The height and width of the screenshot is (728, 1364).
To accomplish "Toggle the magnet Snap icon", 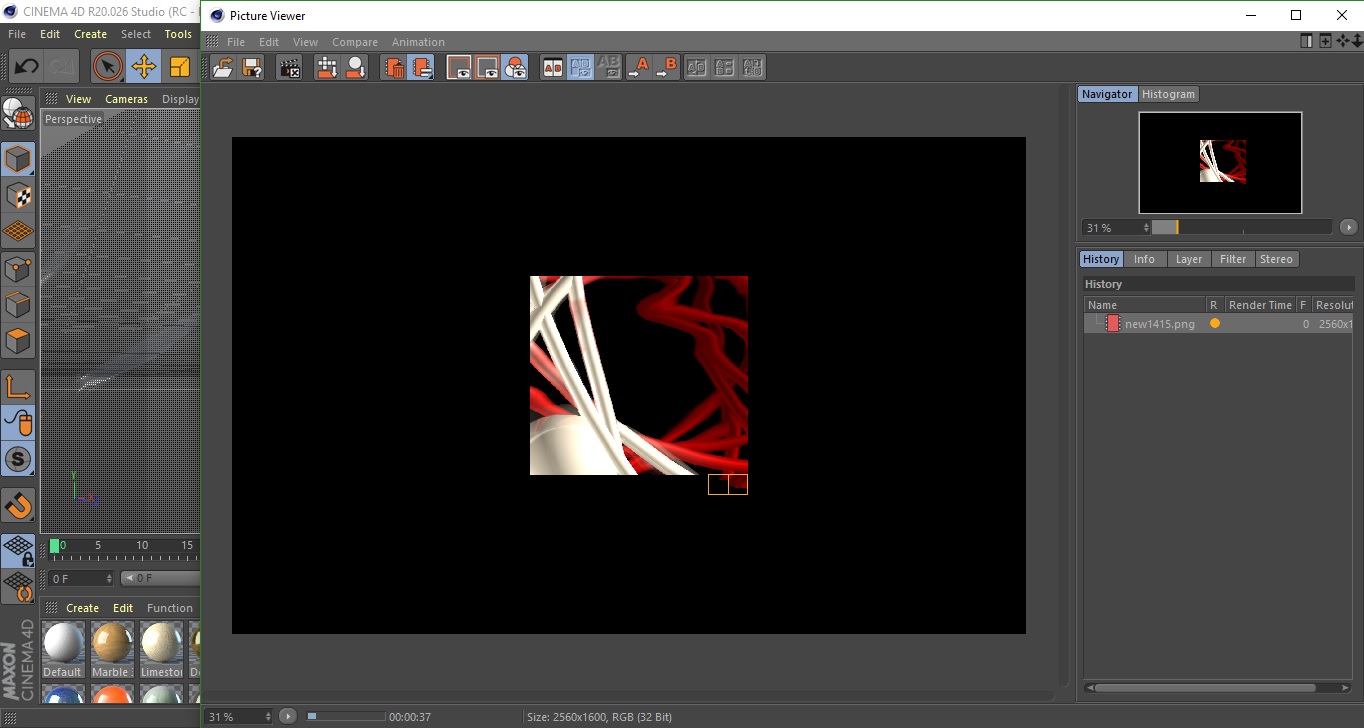I will pyautogui.click(x=18, y=505).
